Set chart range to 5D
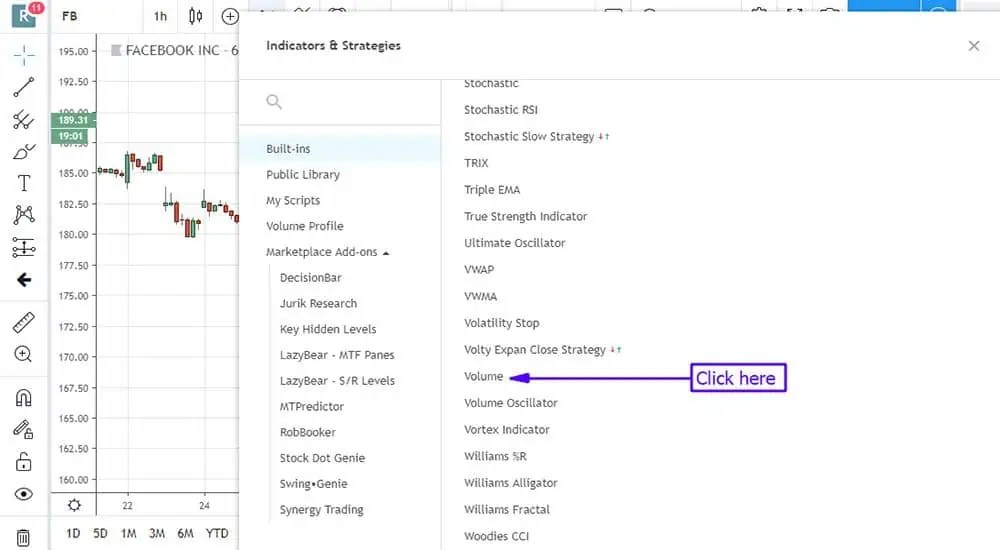The image size is (1000, 550). point(100,533)
